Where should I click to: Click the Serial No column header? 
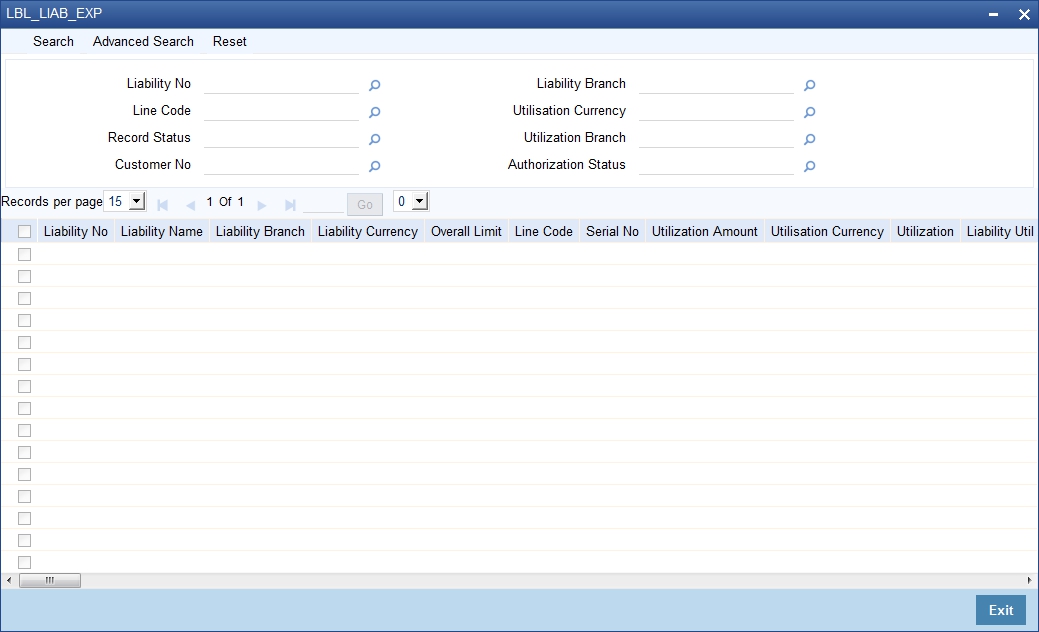tap(612, 231)
